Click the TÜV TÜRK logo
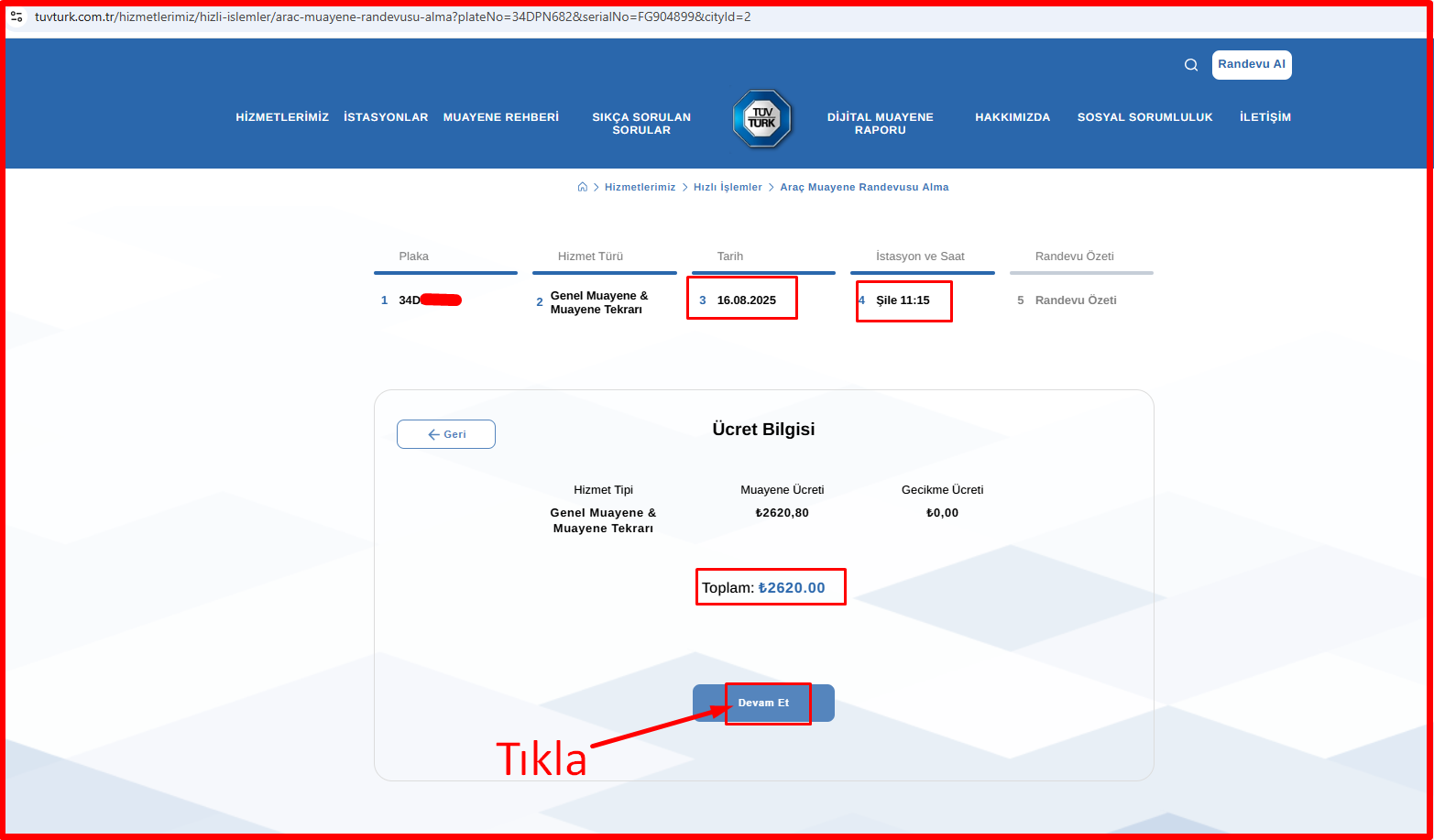 pyautogui.click(x=761, y=119)
